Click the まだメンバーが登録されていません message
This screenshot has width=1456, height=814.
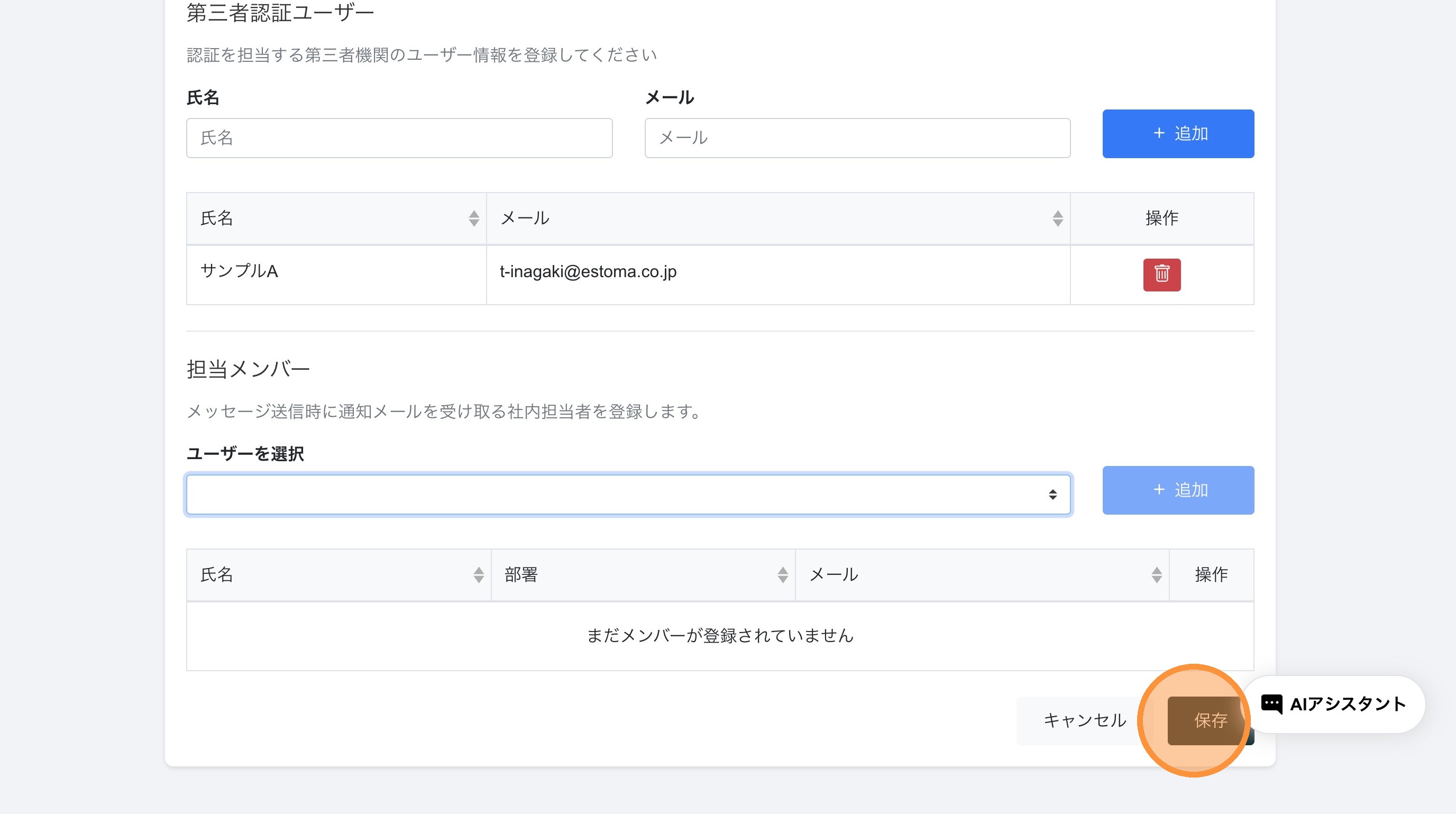click(x=719, y=636)
